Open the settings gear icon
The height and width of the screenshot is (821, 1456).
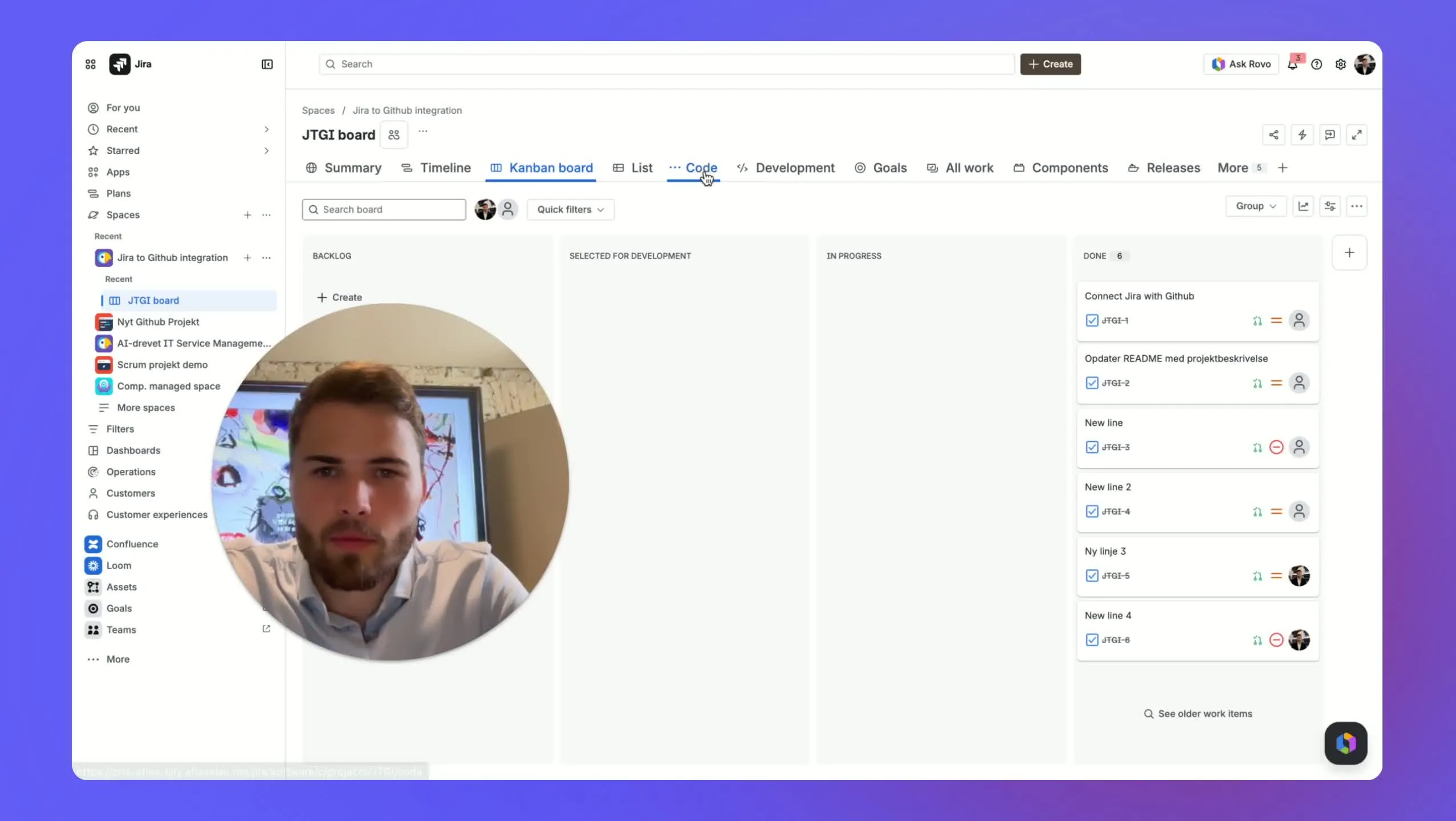[x=1340, y=64]
